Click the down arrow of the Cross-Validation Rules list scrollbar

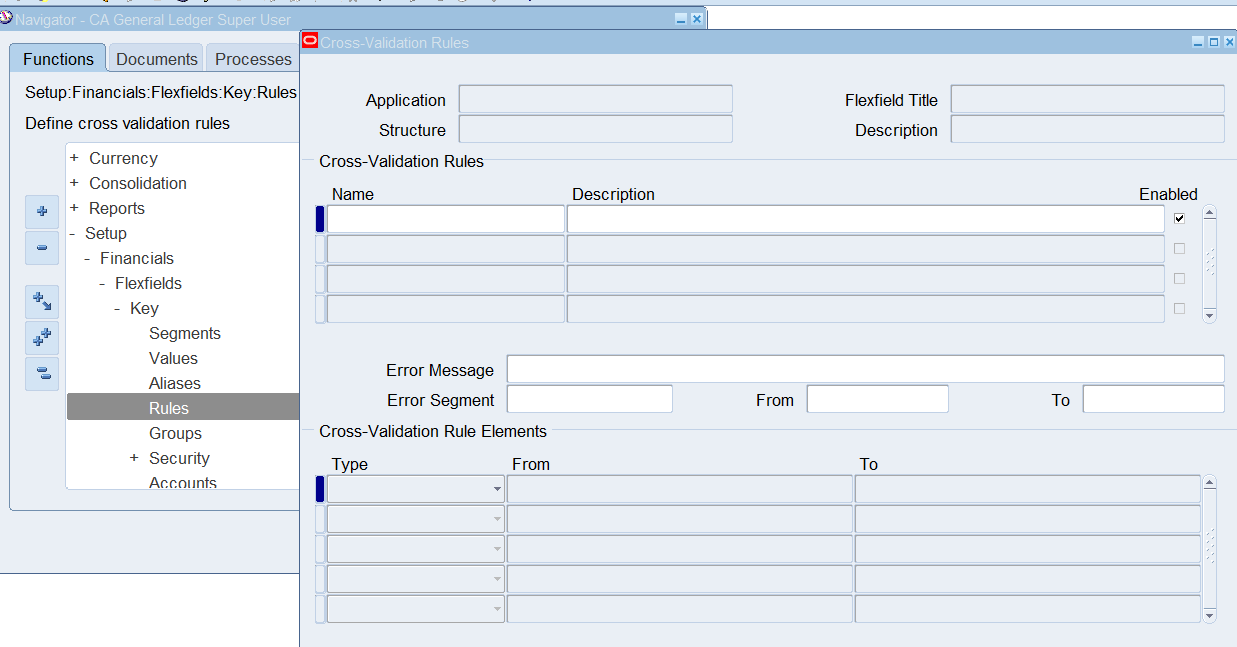click(x=1209, y=315)
